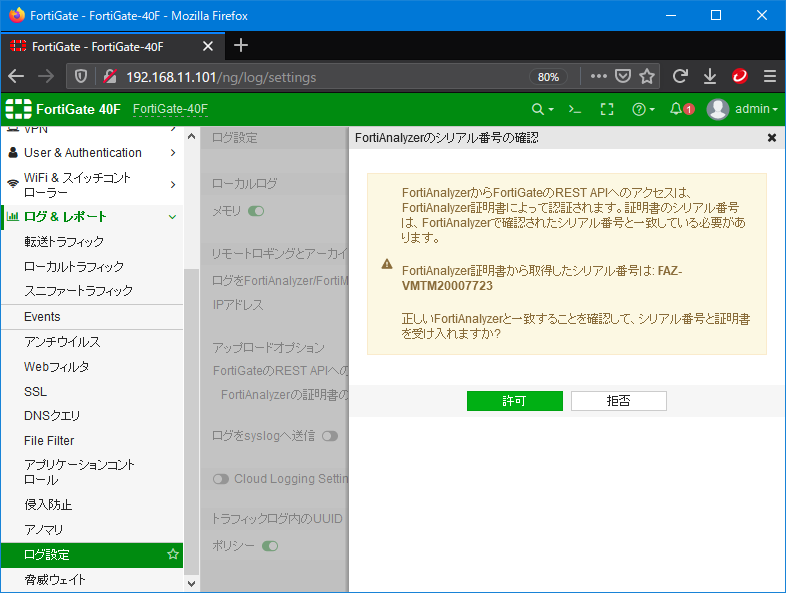
Task: Open page actions three-dot menu
Action: pyautogui.click(x=599, y=77)
